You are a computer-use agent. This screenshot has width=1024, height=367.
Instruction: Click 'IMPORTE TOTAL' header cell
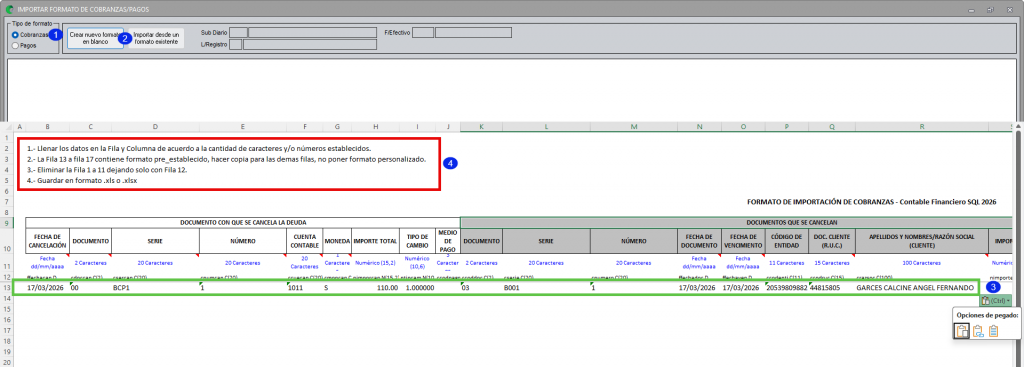pyautogui.click(x=376, y=241)
